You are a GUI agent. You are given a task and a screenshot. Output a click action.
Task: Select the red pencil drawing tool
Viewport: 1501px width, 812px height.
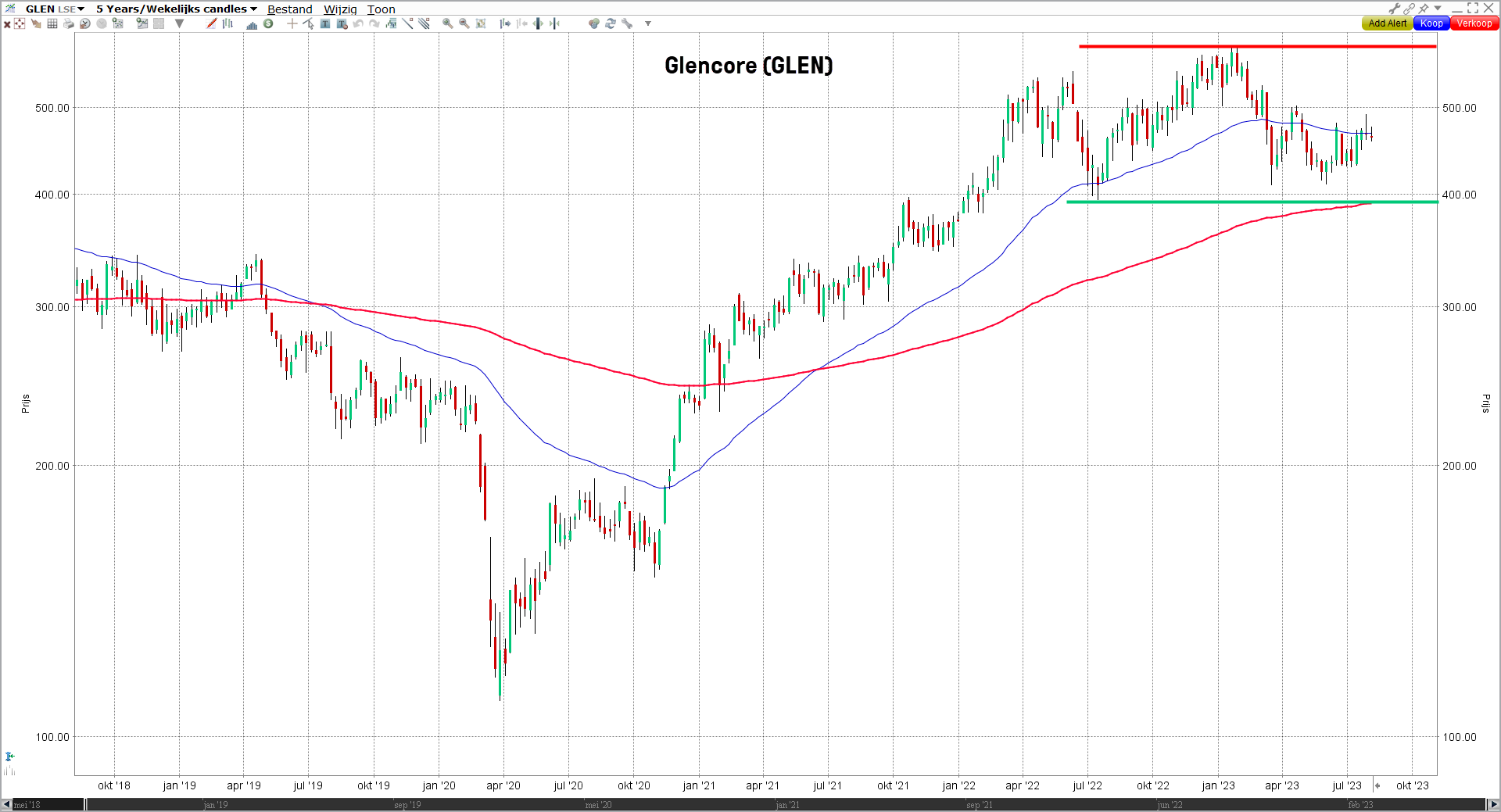click(211, 23)
